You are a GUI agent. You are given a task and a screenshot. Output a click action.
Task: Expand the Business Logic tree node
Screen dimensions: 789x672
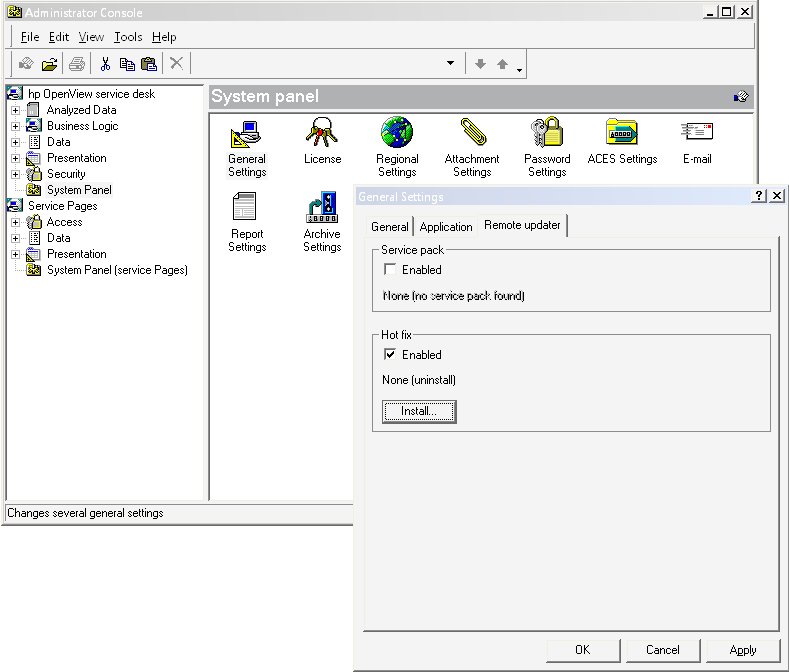coord(15,126)
